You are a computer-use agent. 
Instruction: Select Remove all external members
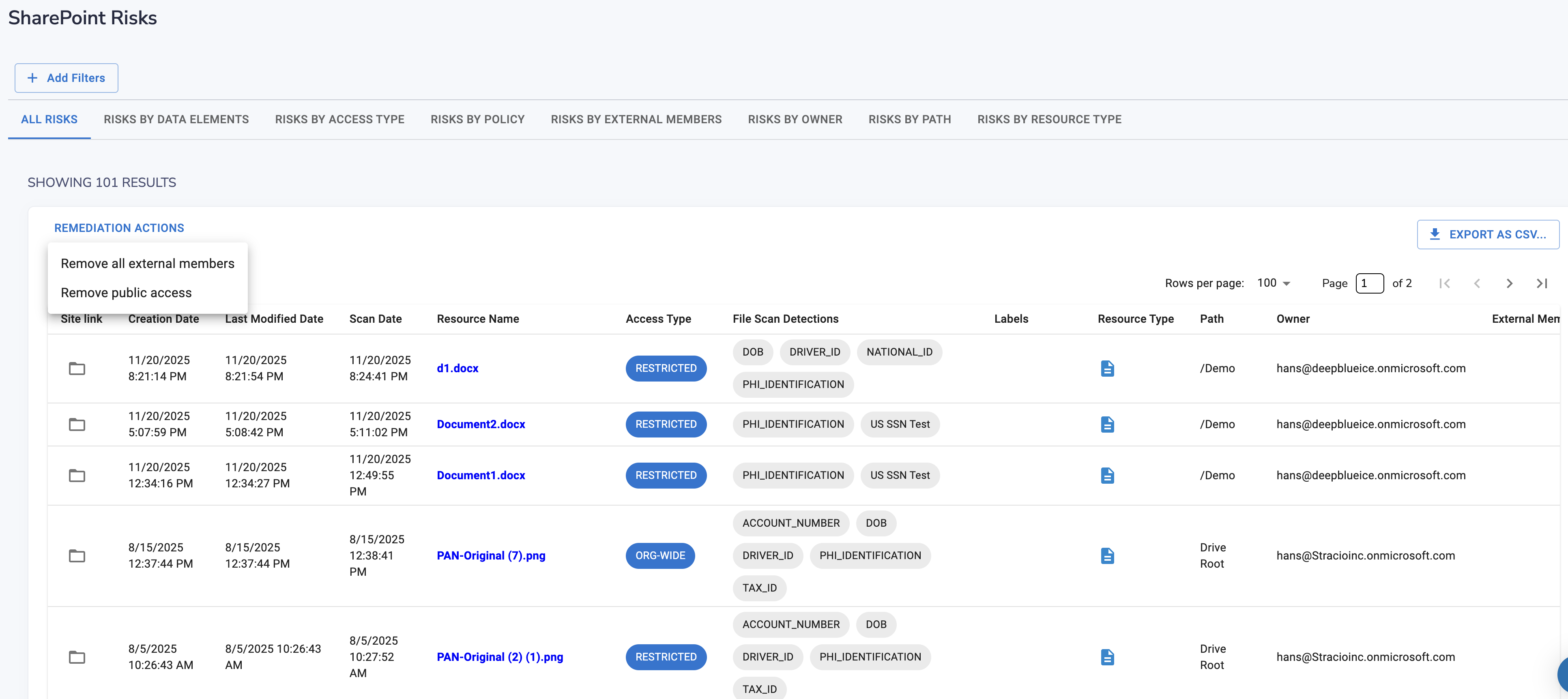(147, 264)
